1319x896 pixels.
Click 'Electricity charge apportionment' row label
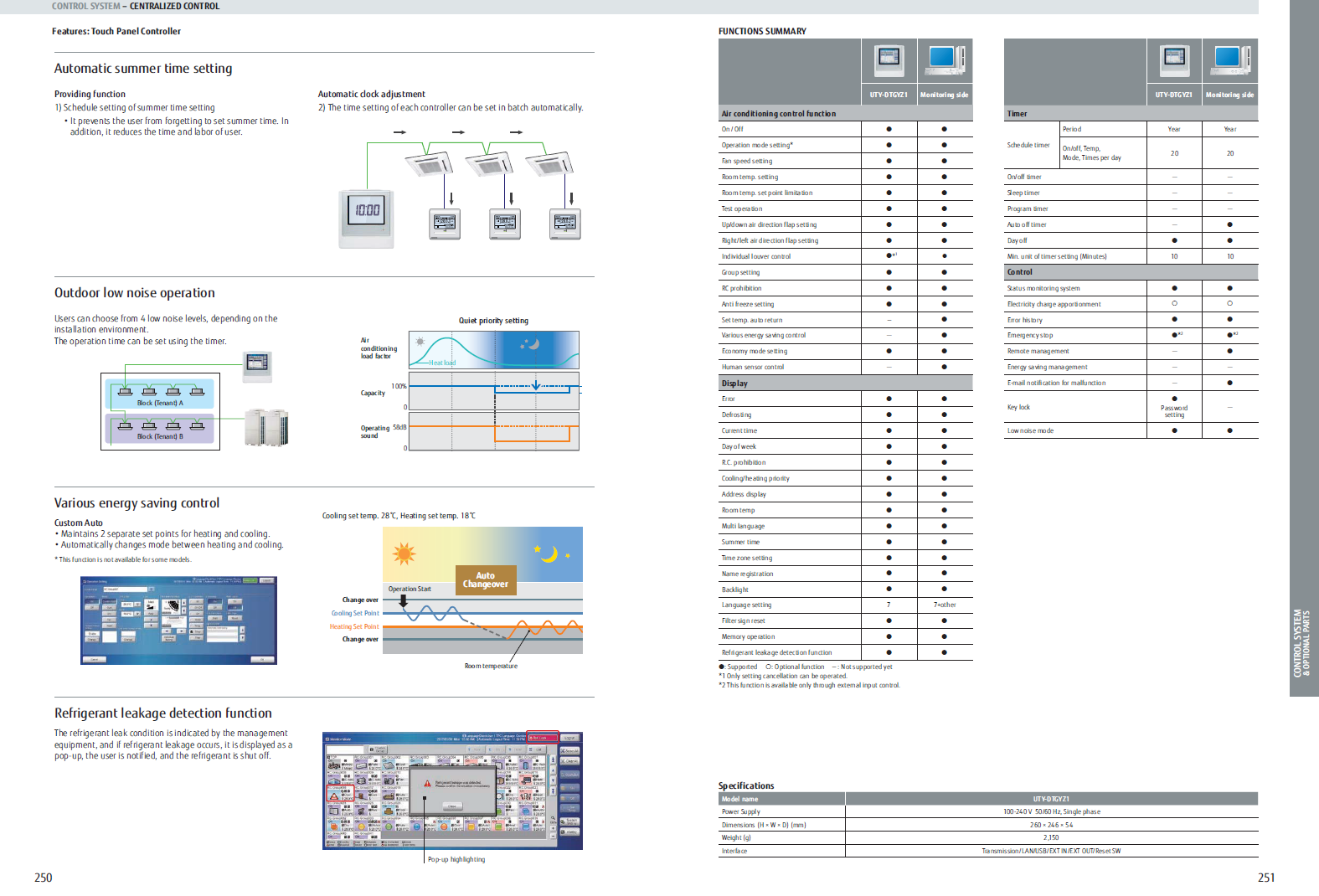point(1054,304)
